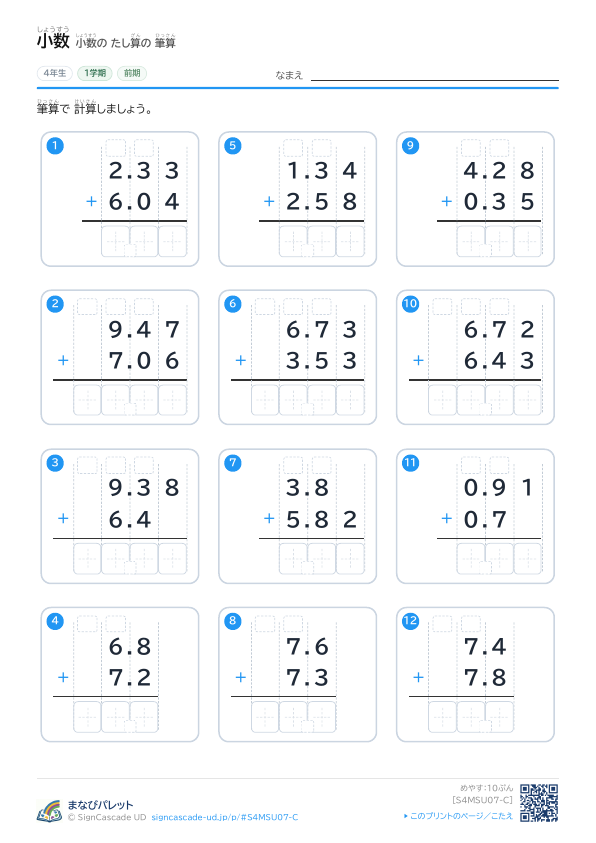
Task: Click the blue number 1 problem badge
Action: click(x=55, y=146)
